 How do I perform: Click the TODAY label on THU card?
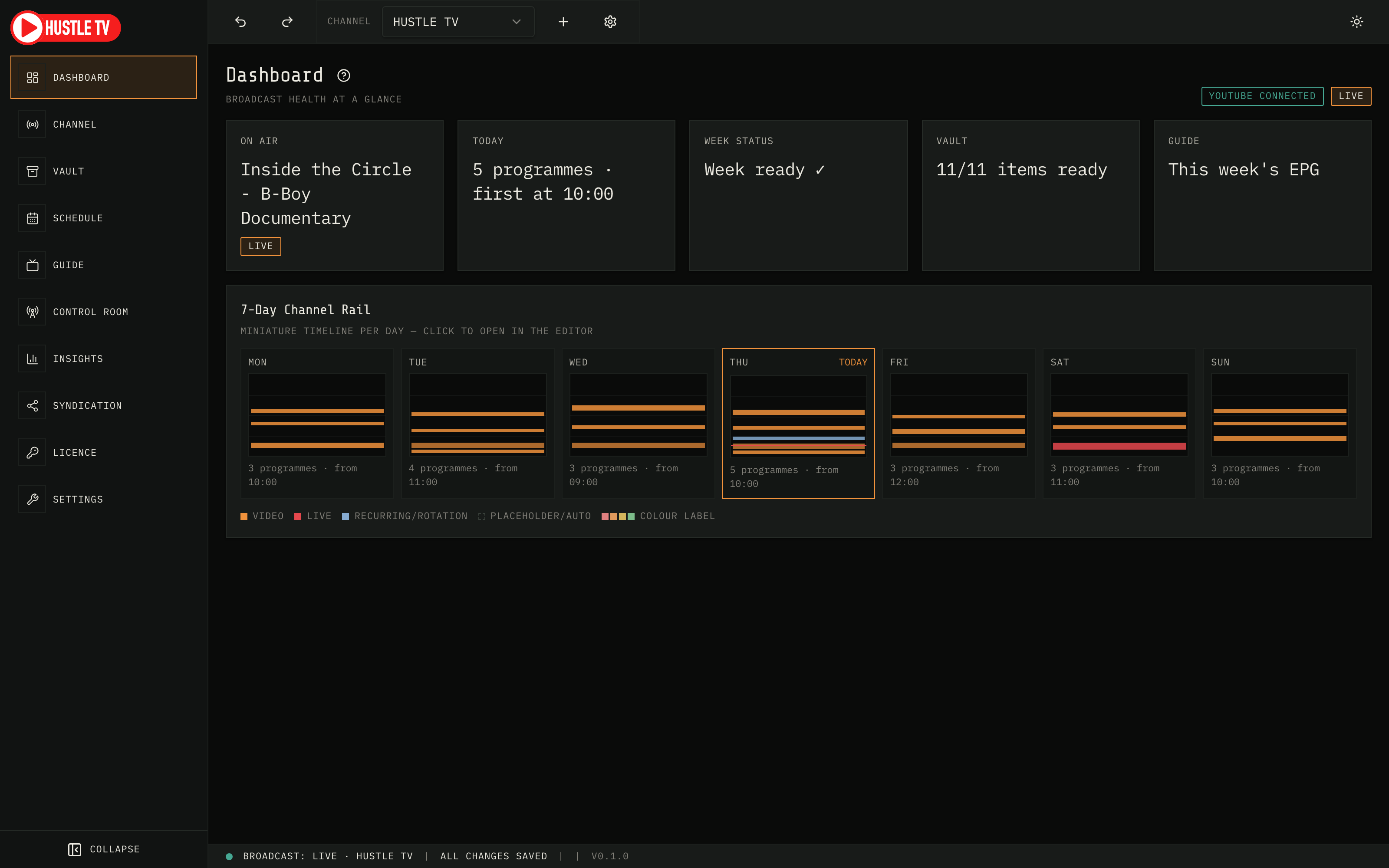click(x=853, y=362)
